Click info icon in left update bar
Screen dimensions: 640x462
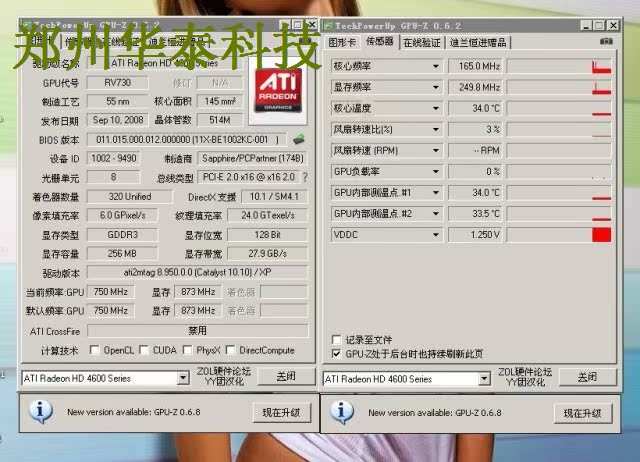click(40, 411)
